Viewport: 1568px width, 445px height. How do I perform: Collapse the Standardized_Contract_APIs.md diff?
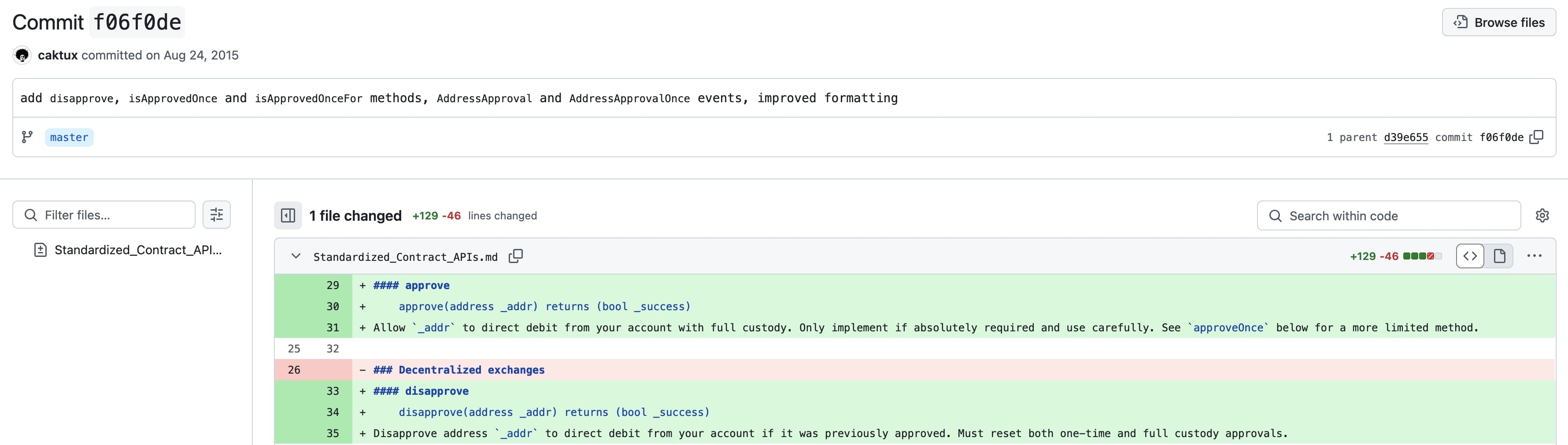(x=296, y=256)
